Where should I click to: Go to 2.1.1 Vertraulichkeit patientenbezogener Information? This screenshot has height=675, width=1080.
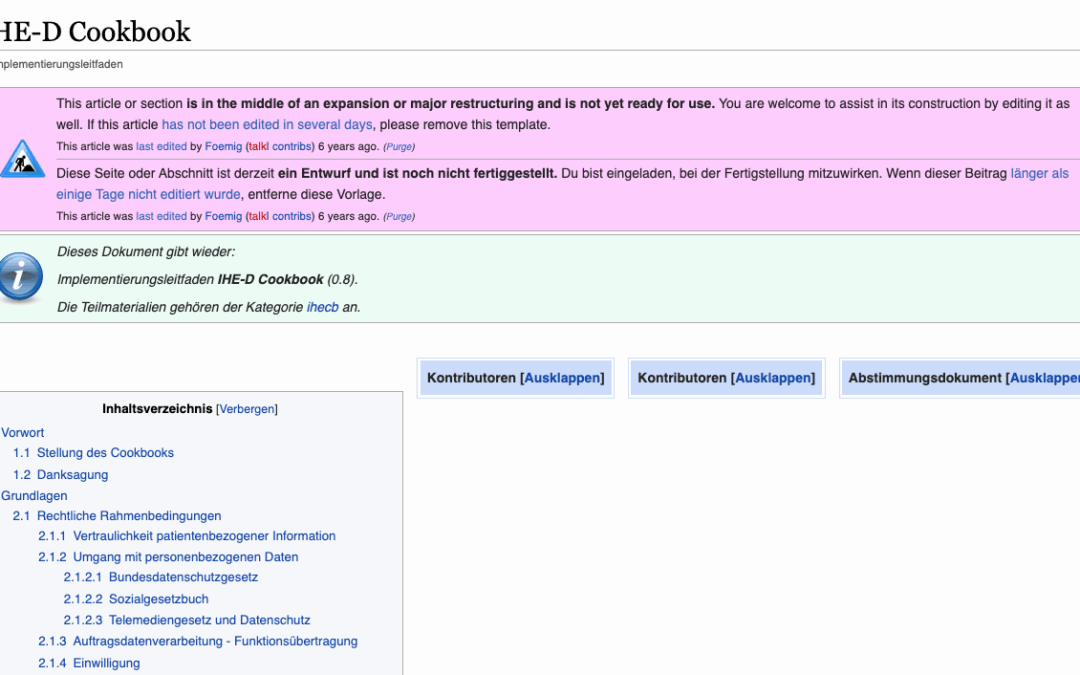pyautogui.click(x=187, y=536)
